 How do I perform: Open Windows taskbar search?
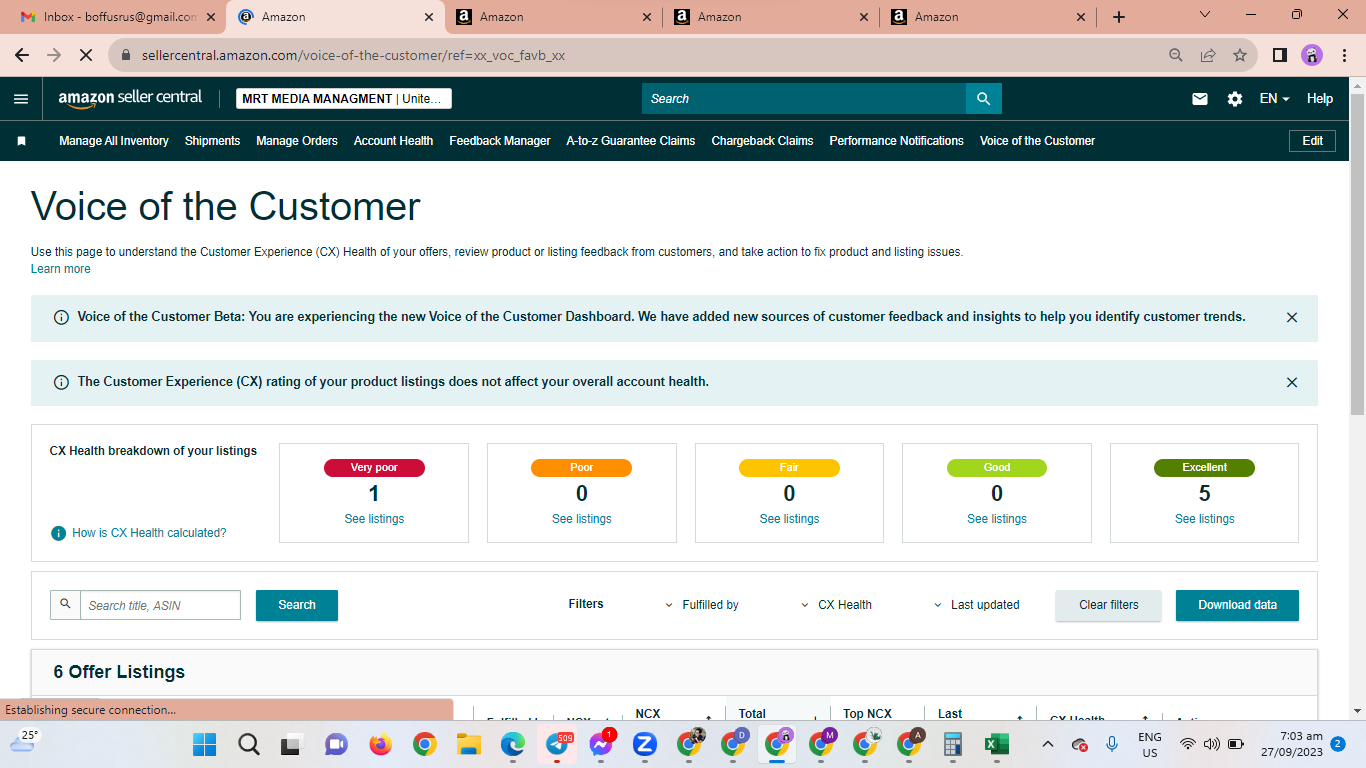click(249, 745)
